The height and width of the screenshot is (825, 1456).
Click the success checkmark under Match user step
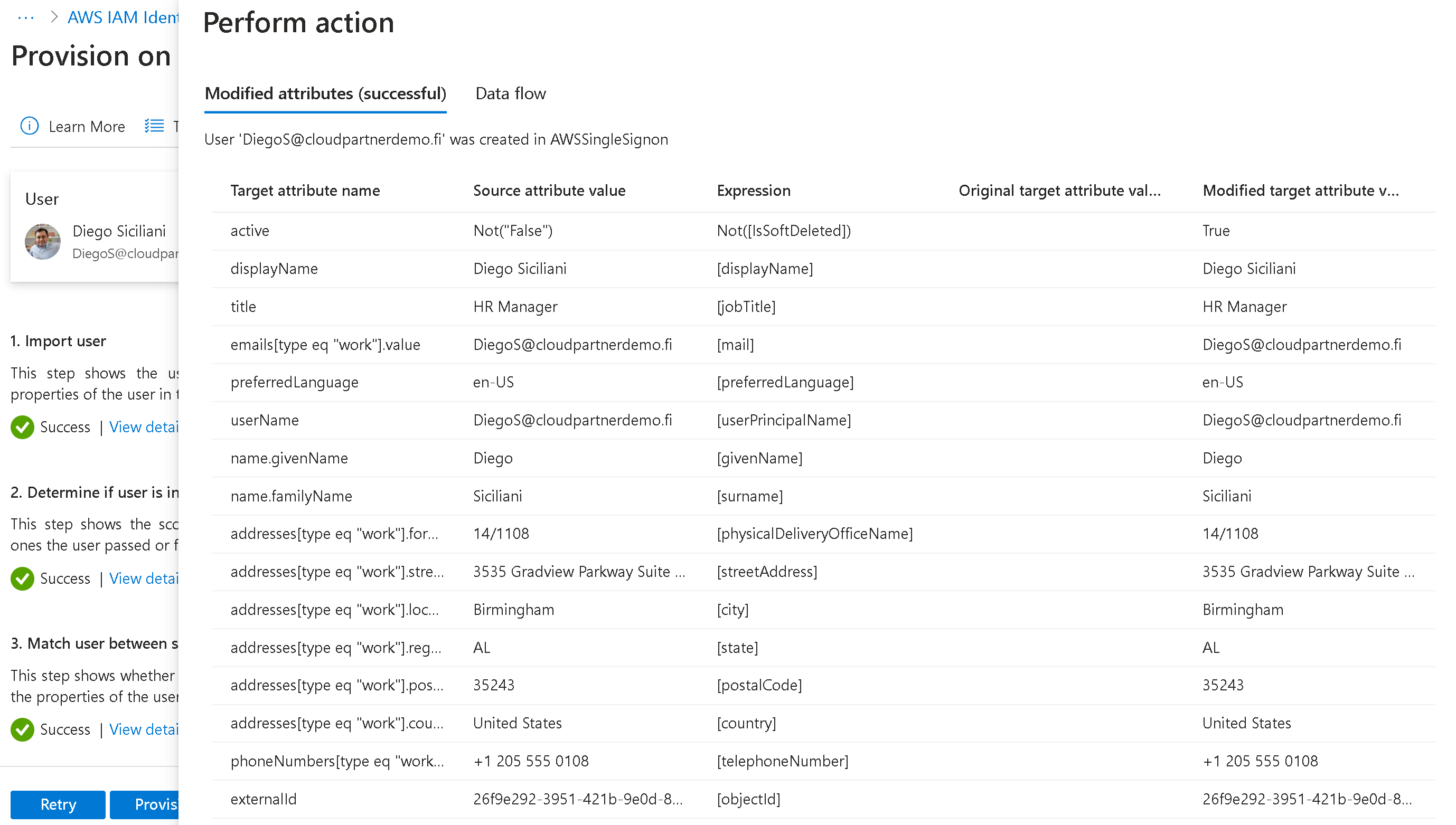[22, 729]
